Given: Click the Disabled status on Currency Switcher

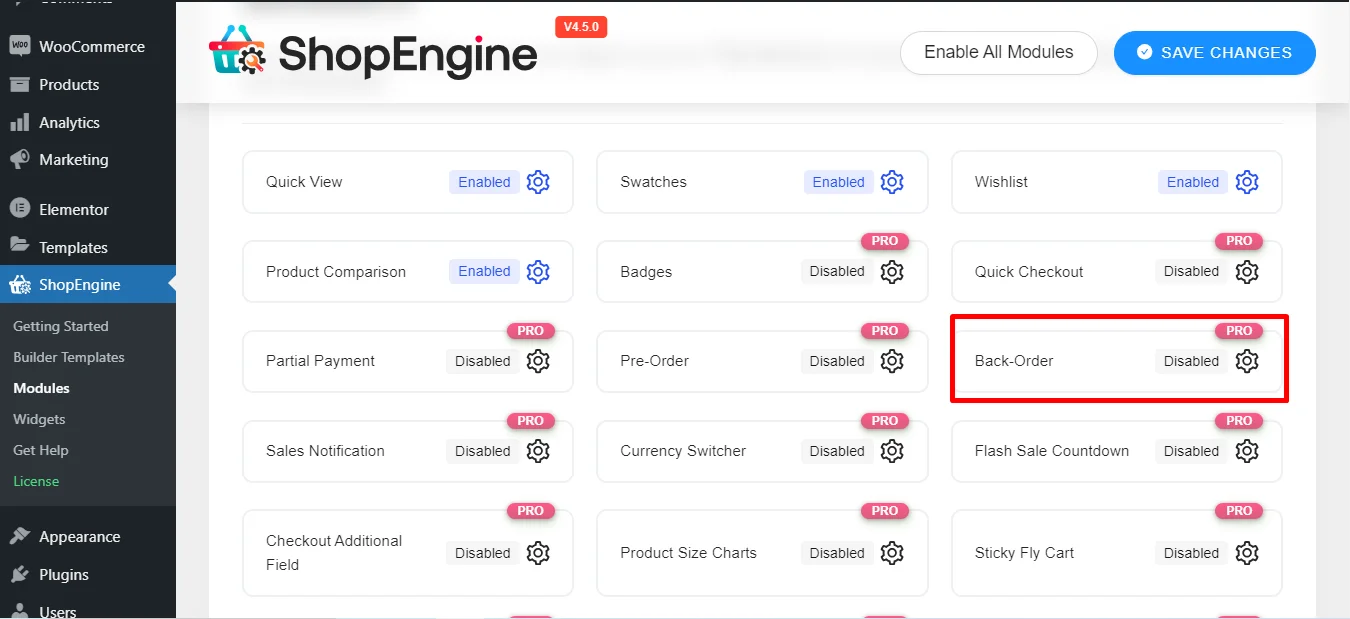Looking at the screenshot, I should [x=837, y=451].
